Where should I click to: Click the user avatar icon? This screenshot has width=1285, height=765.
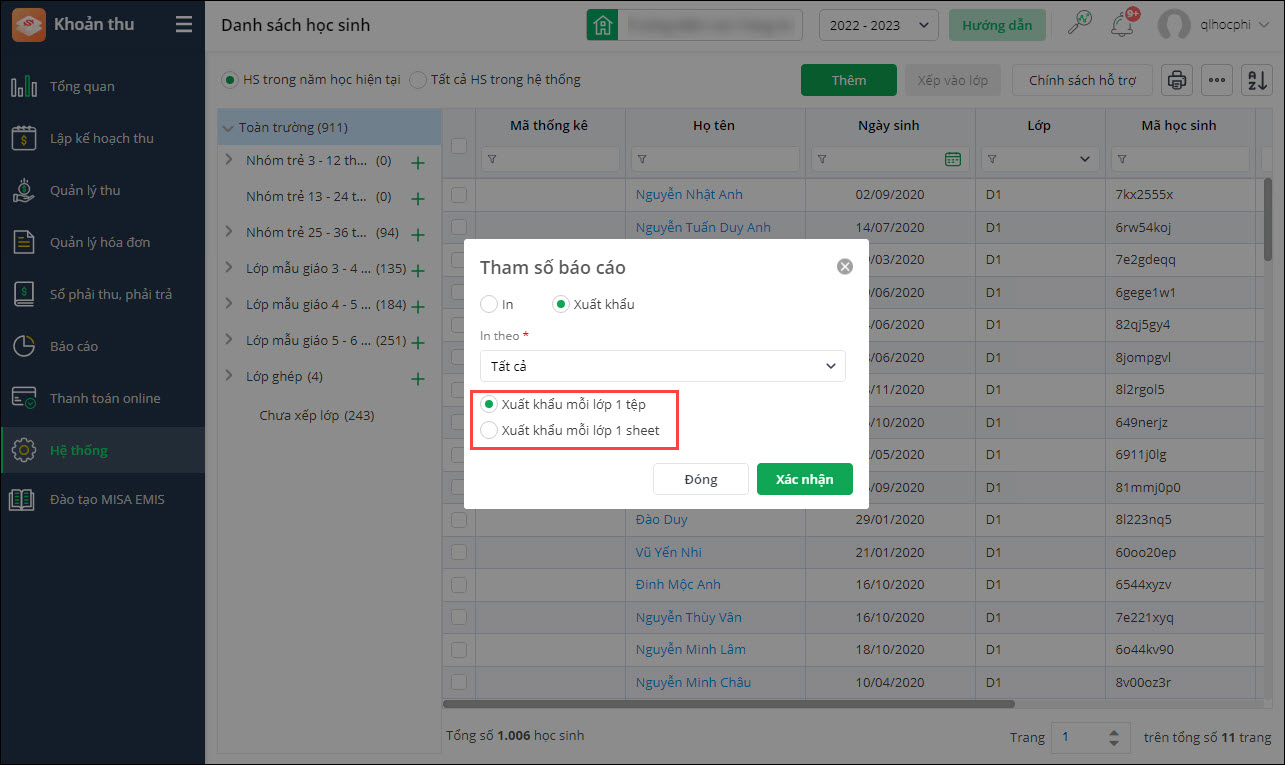tap(1174, 25)
